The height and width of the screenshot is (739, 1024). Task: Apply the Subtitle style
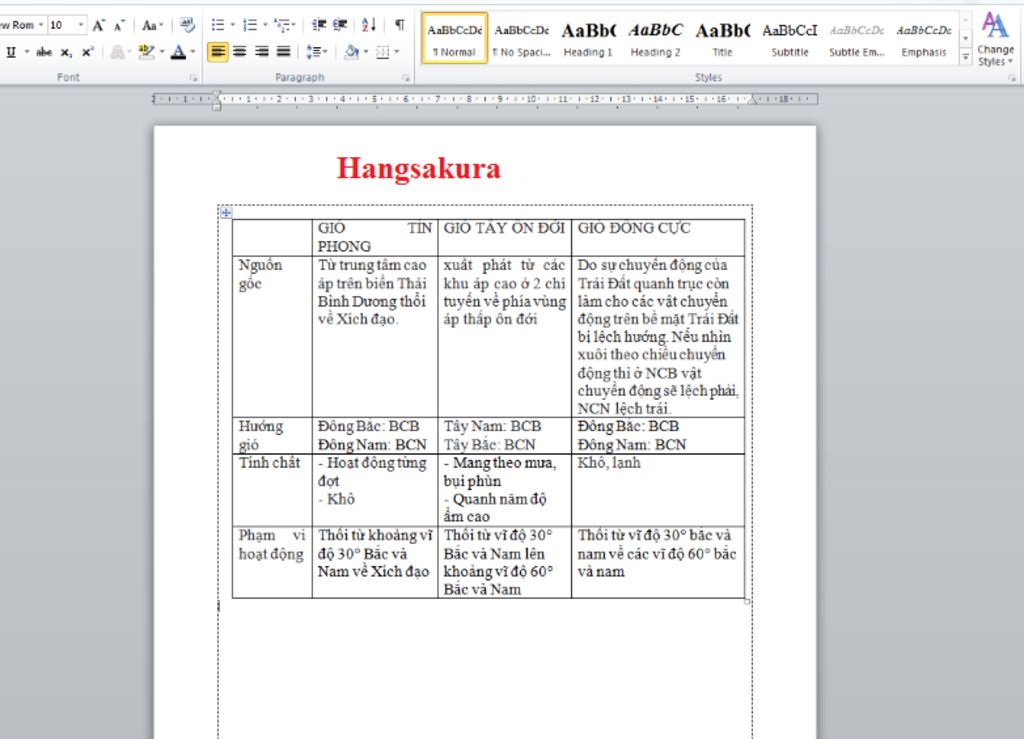pyautogui.click(x=790, y=40)
